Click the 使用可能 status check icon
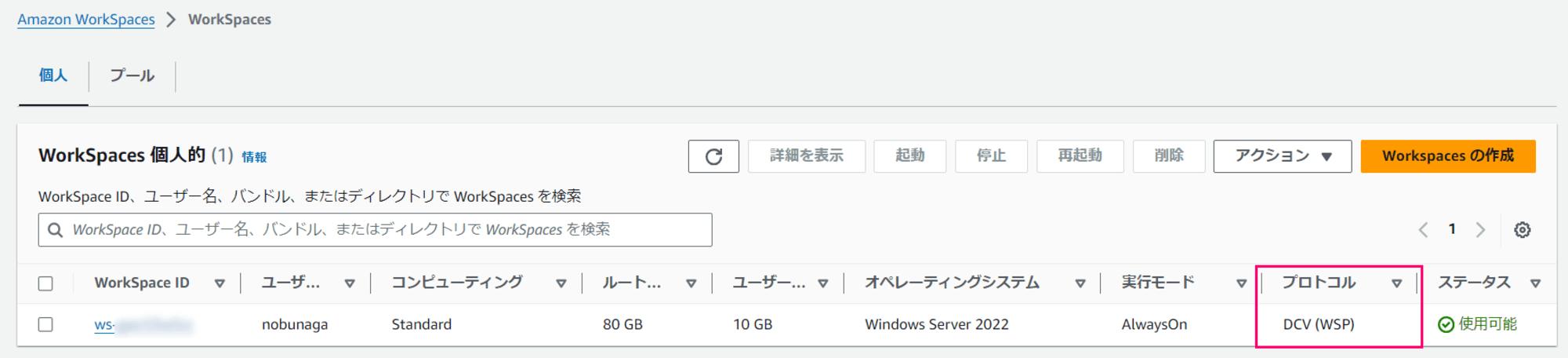Viewport: 1568px width, 358px height. pyautogui.click(x=1446, y=325)
